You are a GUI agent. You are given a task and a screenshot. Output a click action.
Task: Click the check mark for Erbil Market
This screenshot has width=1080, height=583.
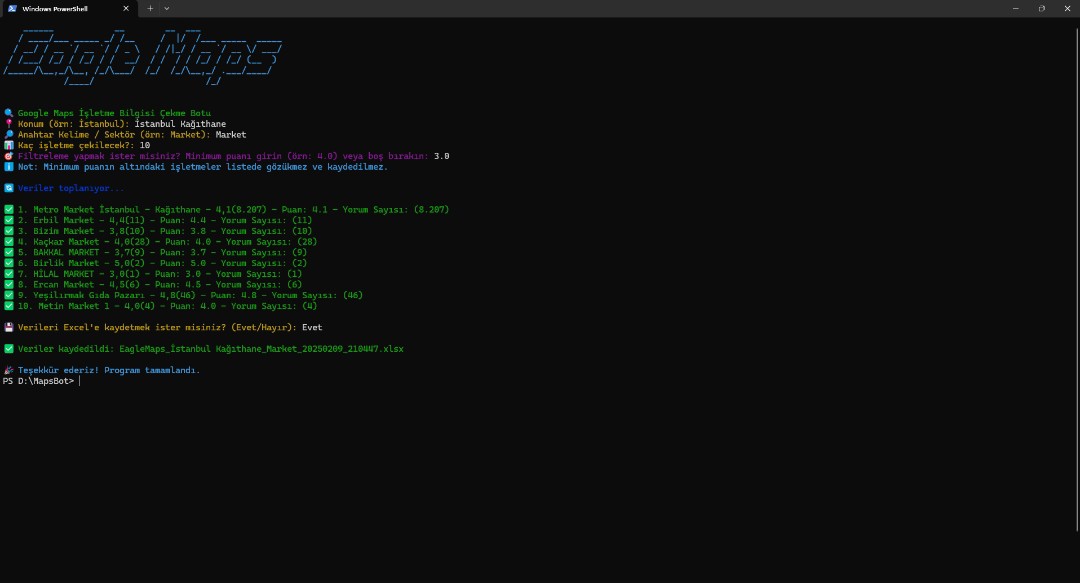click(9, 221)
